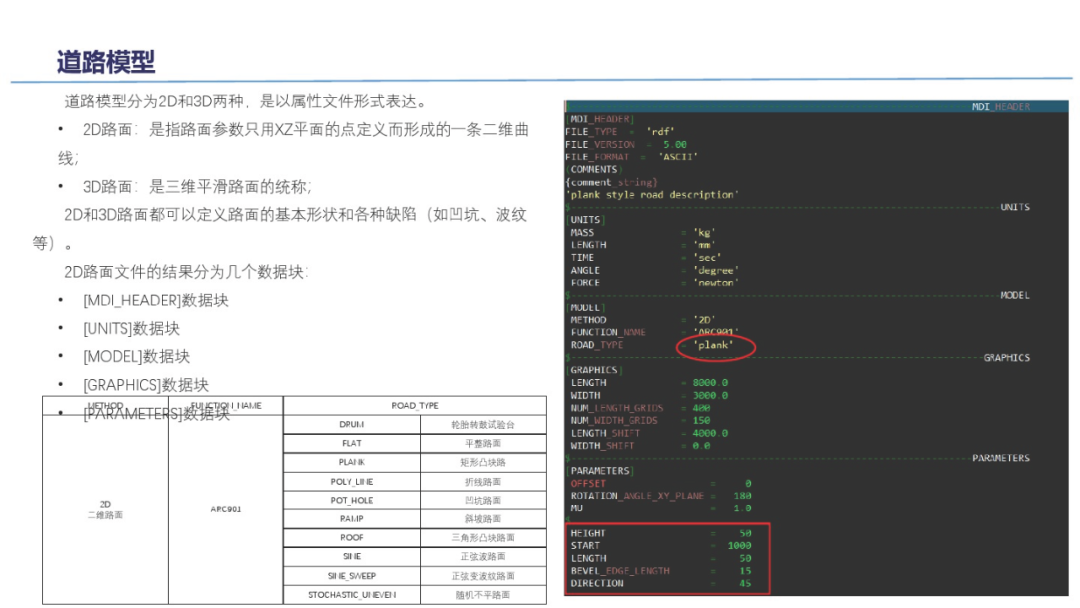Click the [MDI_HEADER]数据块 bullet item

coord(155,300)
